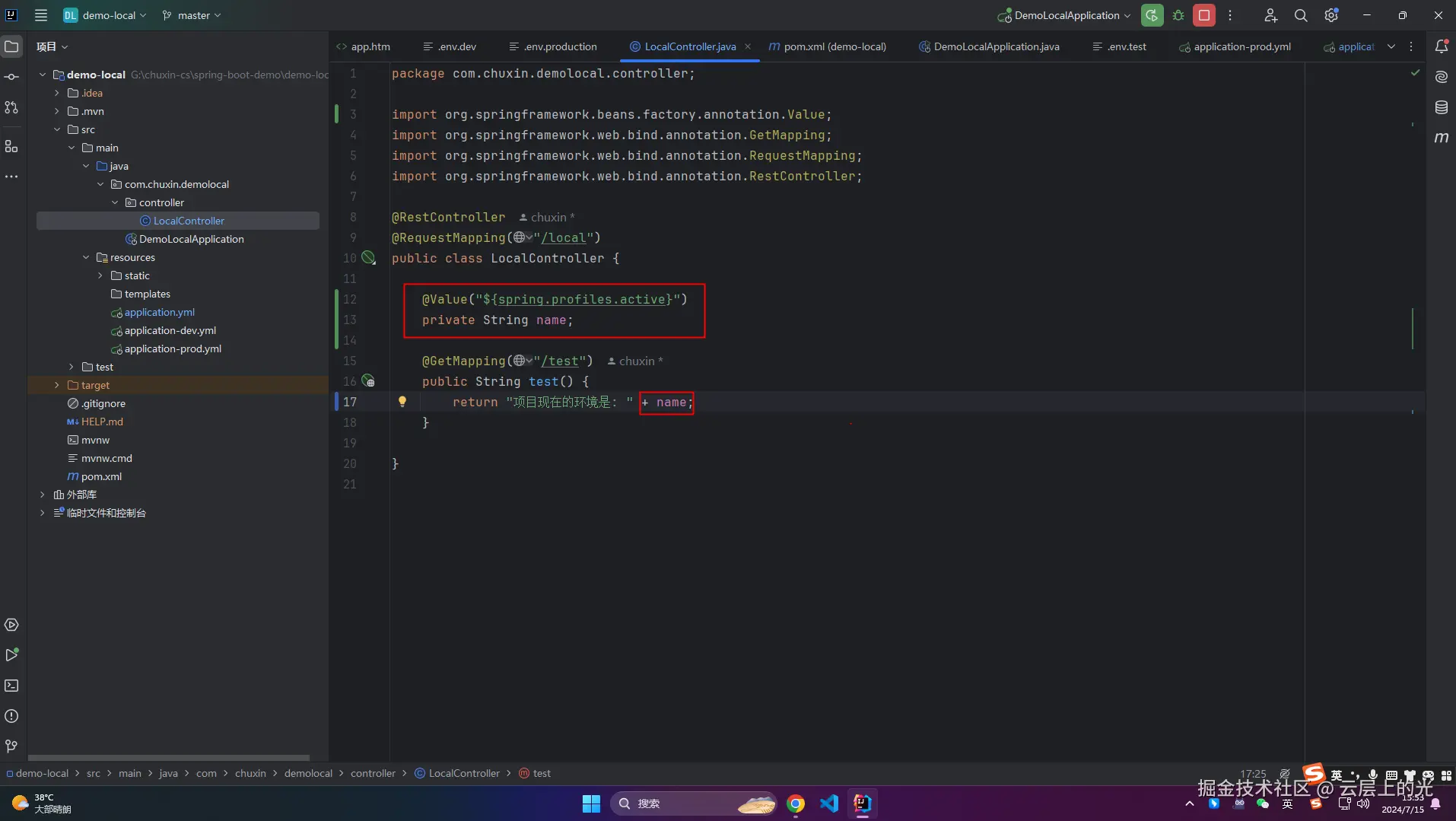
Task: Expand the .idea folder
Action: tap(56, 93)
